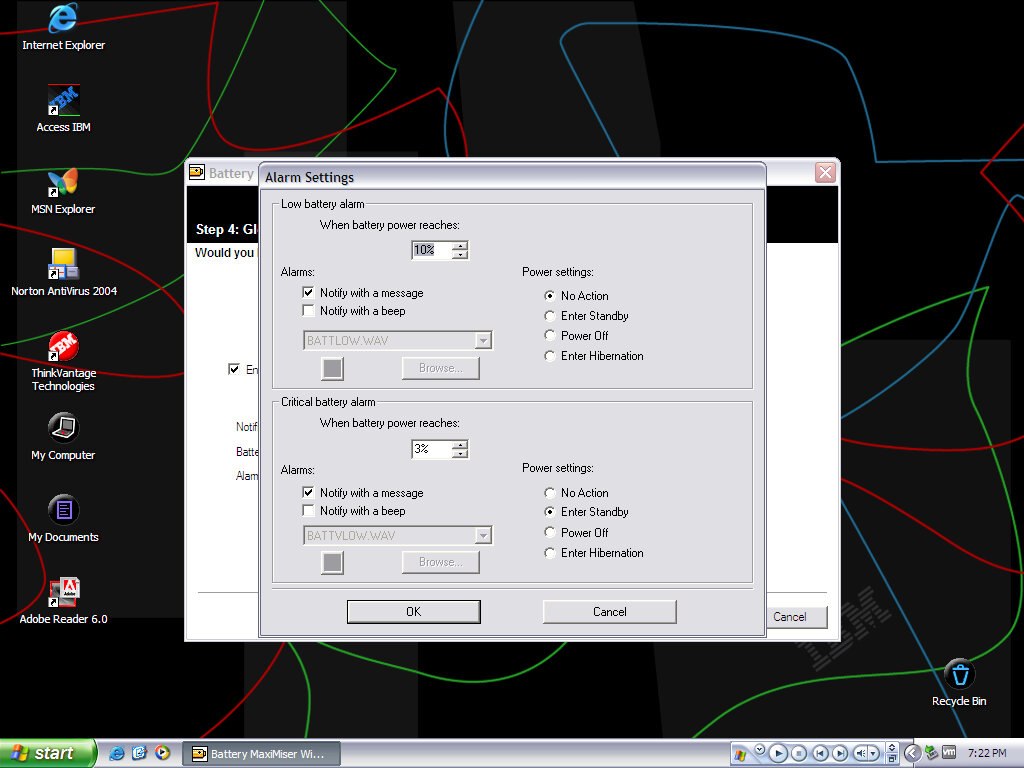Enable low battery Notify with a beep
The height and width of the screenshot is (768, 1024).
pyautogui.click(x=308, y=311)
